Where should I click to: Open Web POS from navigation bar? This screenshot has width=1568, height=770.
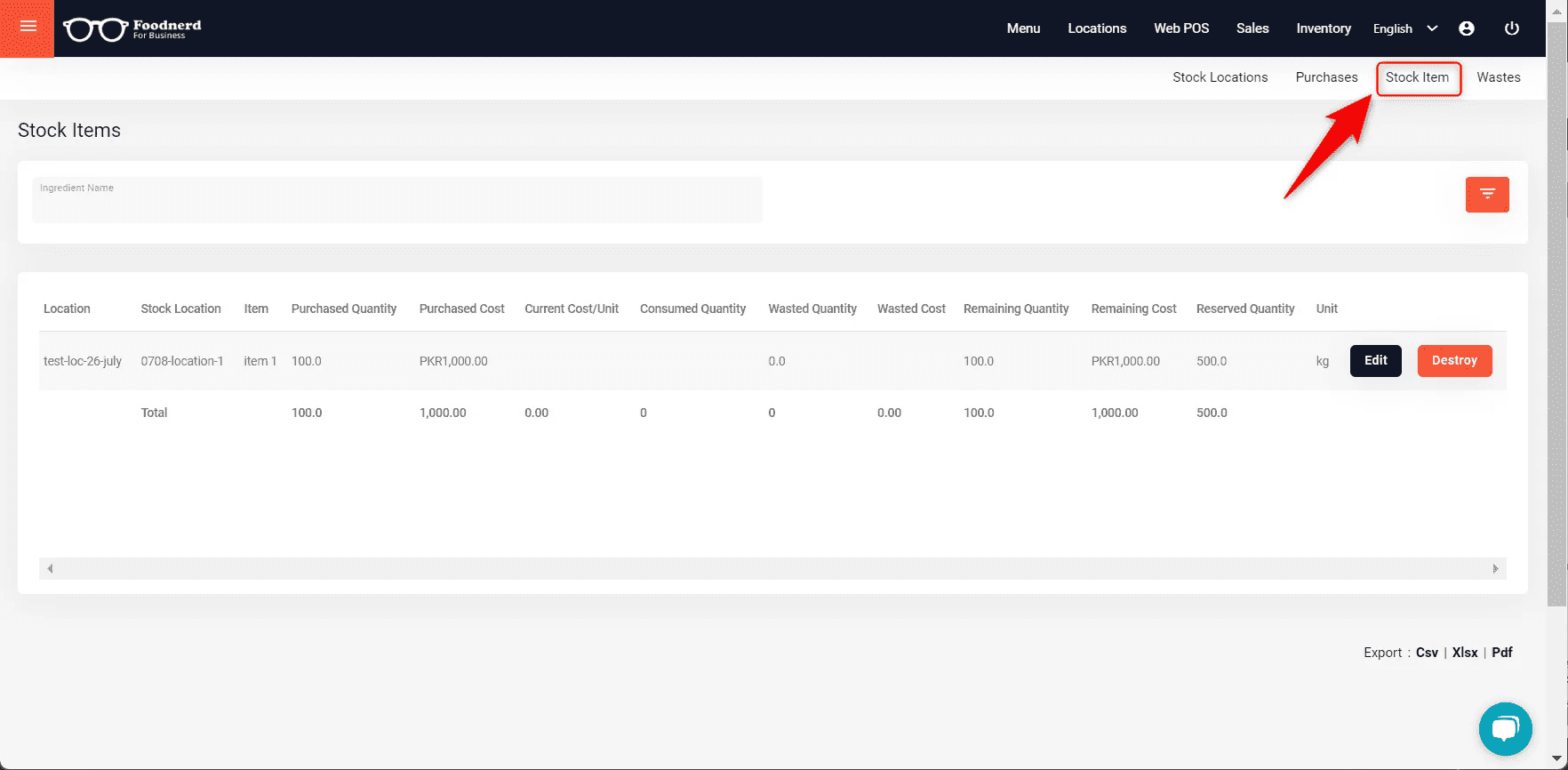click(1181, 28)
